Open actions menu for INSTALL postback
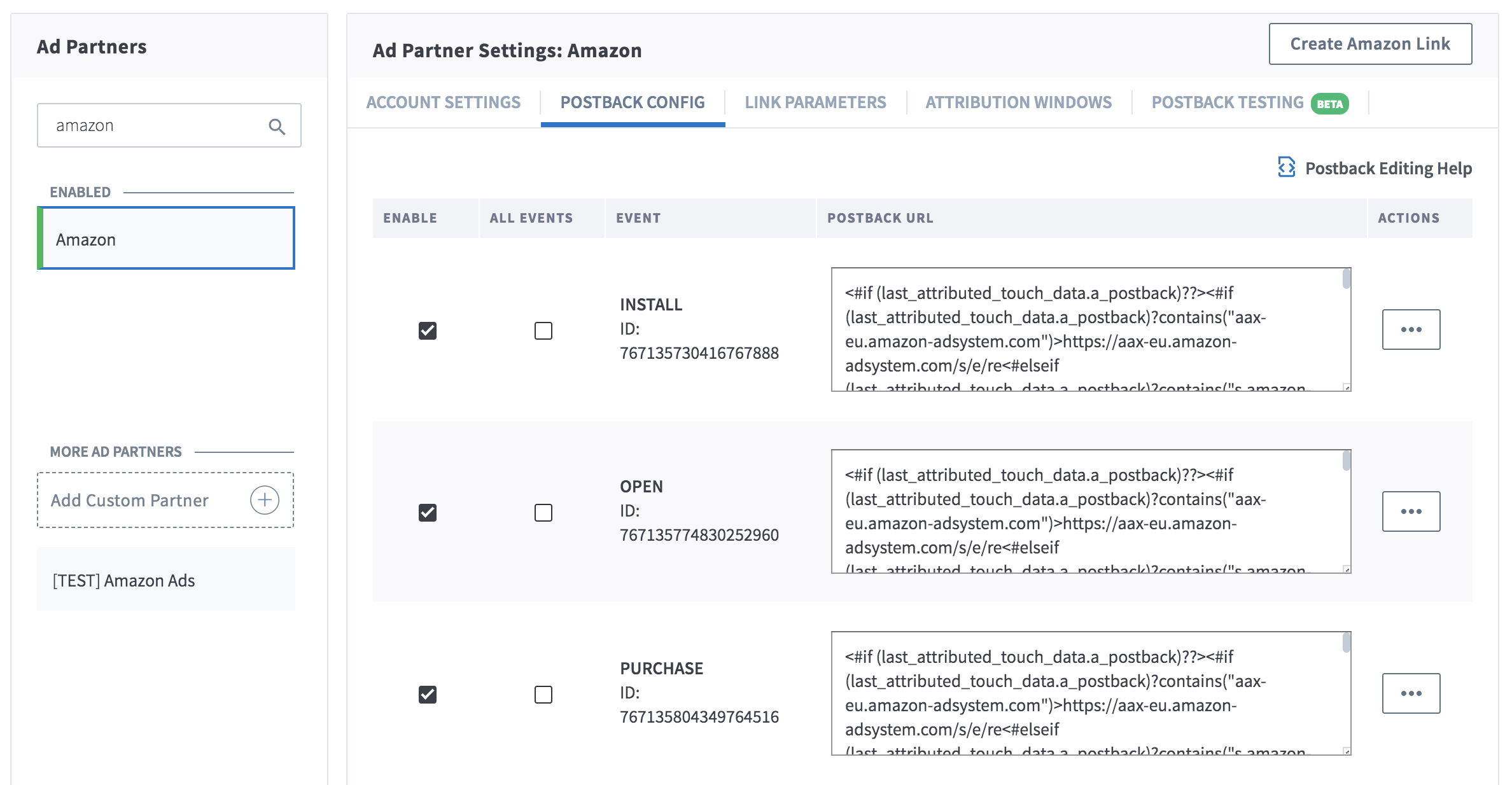The width and height of the screenshot is (1512, 785). [1410, 330]
